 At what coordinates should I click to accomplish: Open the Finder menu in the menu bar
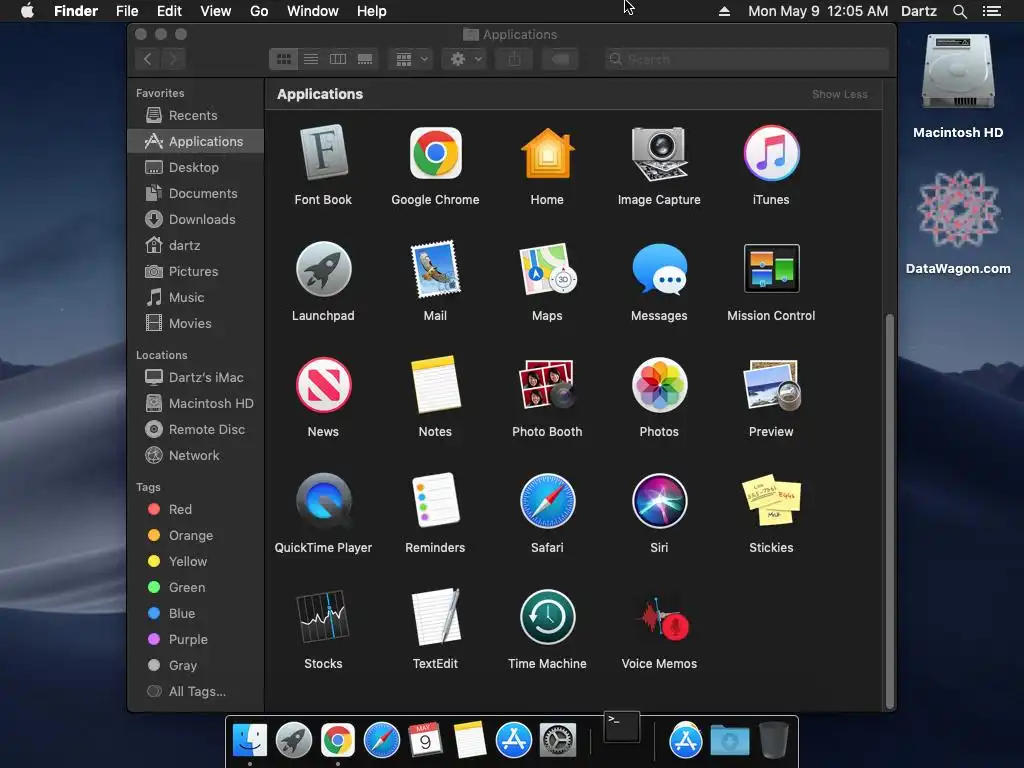[76, 11]
